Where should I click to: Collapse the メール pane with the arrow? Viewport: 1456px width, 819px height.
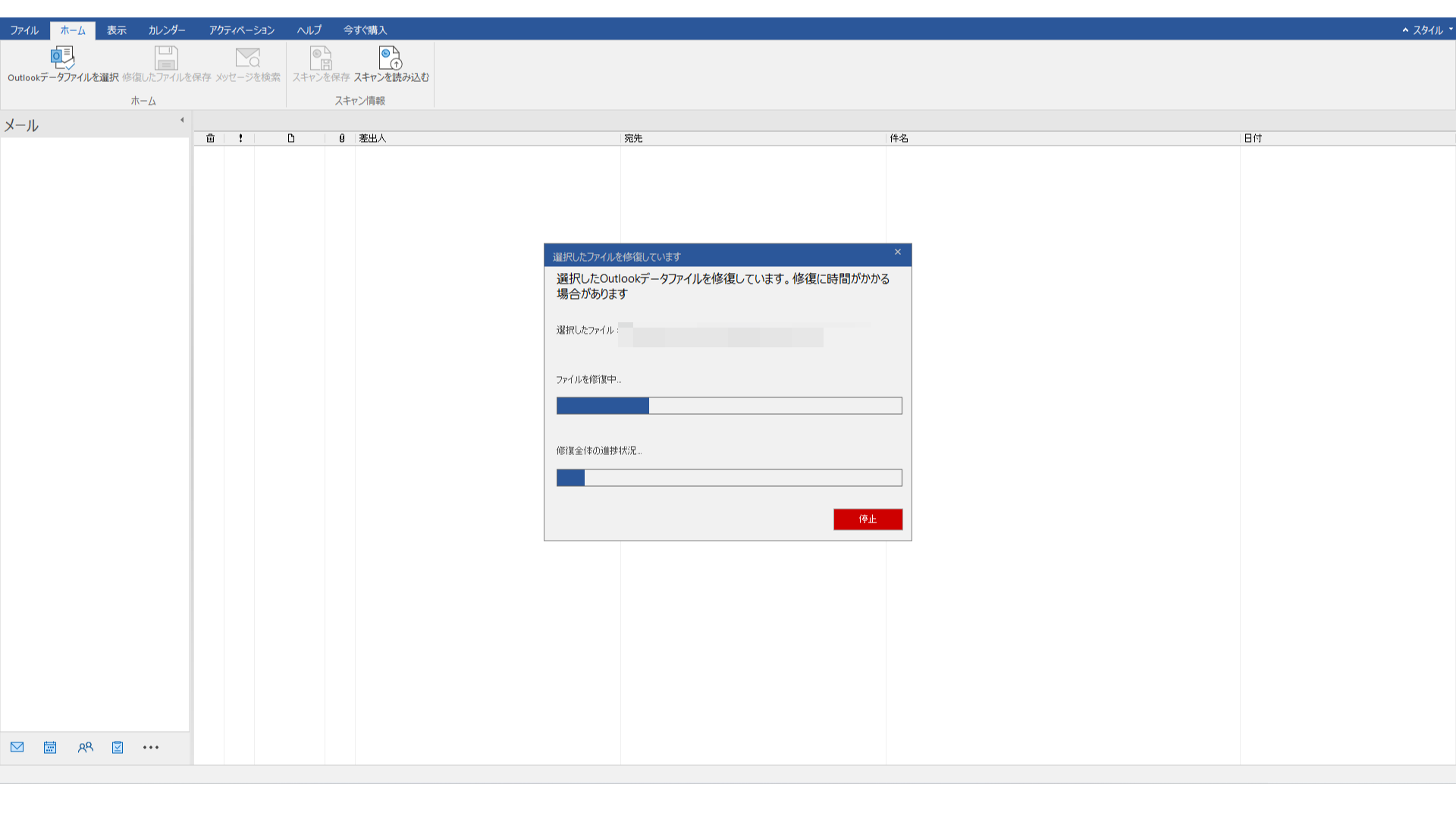pos(182,120)
